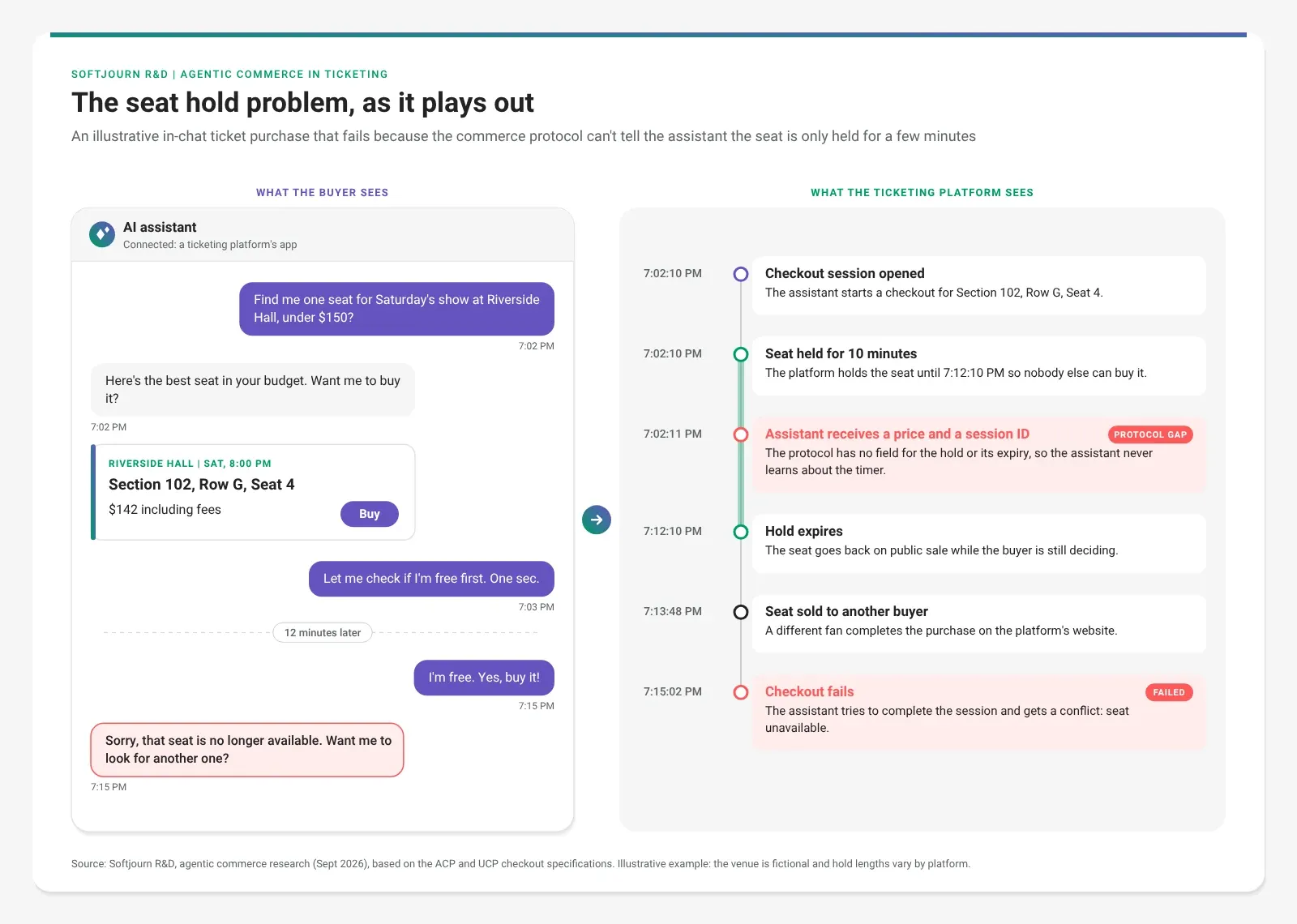
Task: Click the '7:13:48 PM' timestamp
Action: pyautogui.click(x=673, y=612)
